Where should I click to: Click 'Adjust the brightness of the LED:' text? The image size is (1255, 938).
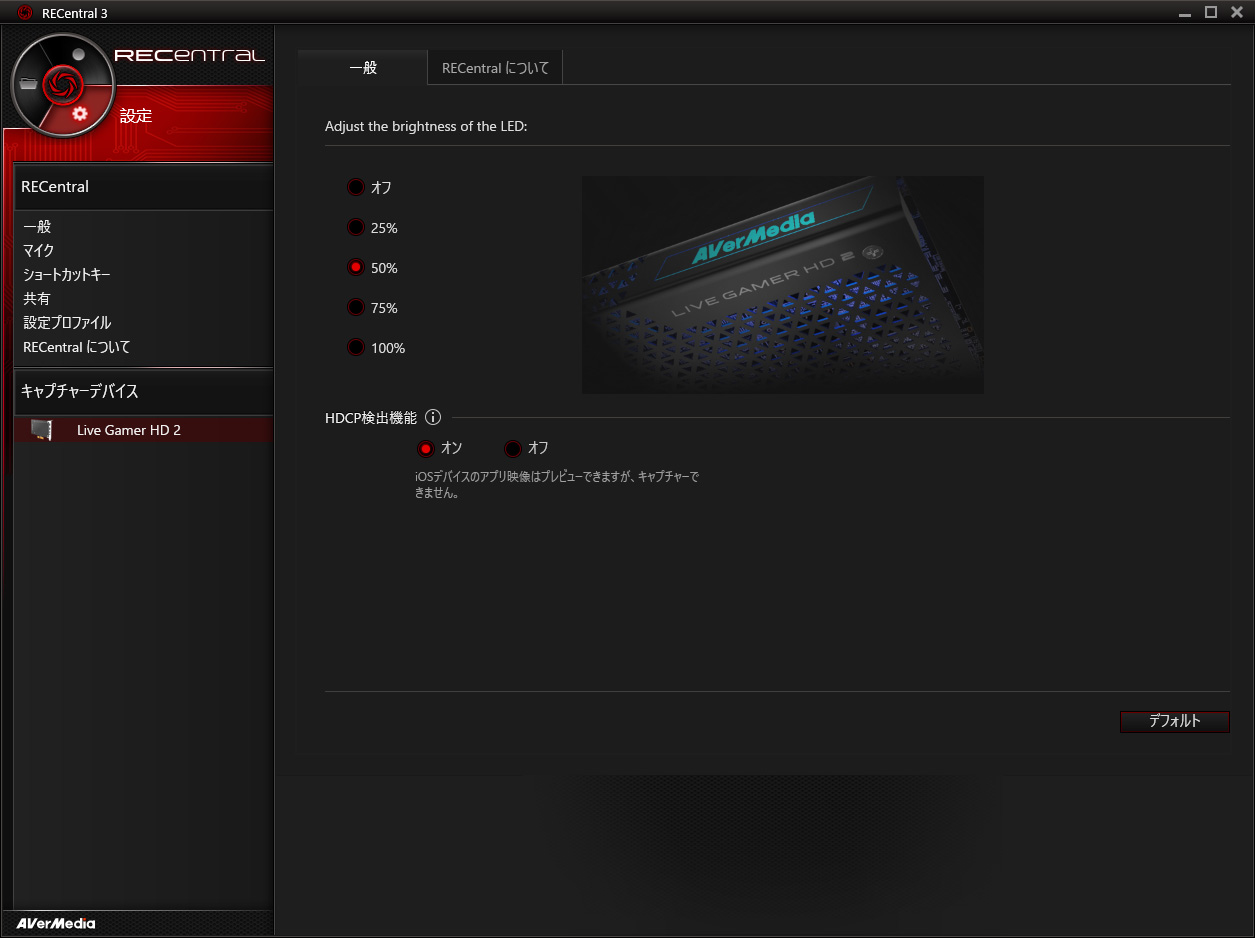[426, 127]
